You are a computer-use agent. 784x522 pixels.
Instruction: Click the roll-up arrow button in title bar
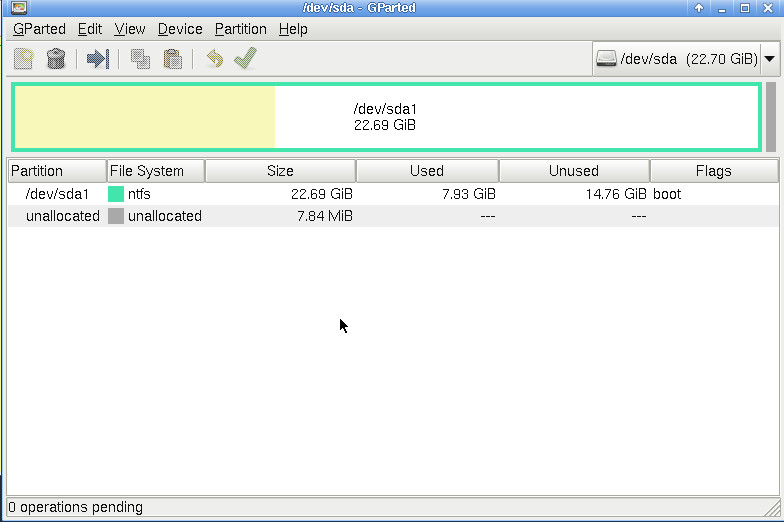[699, 8]
